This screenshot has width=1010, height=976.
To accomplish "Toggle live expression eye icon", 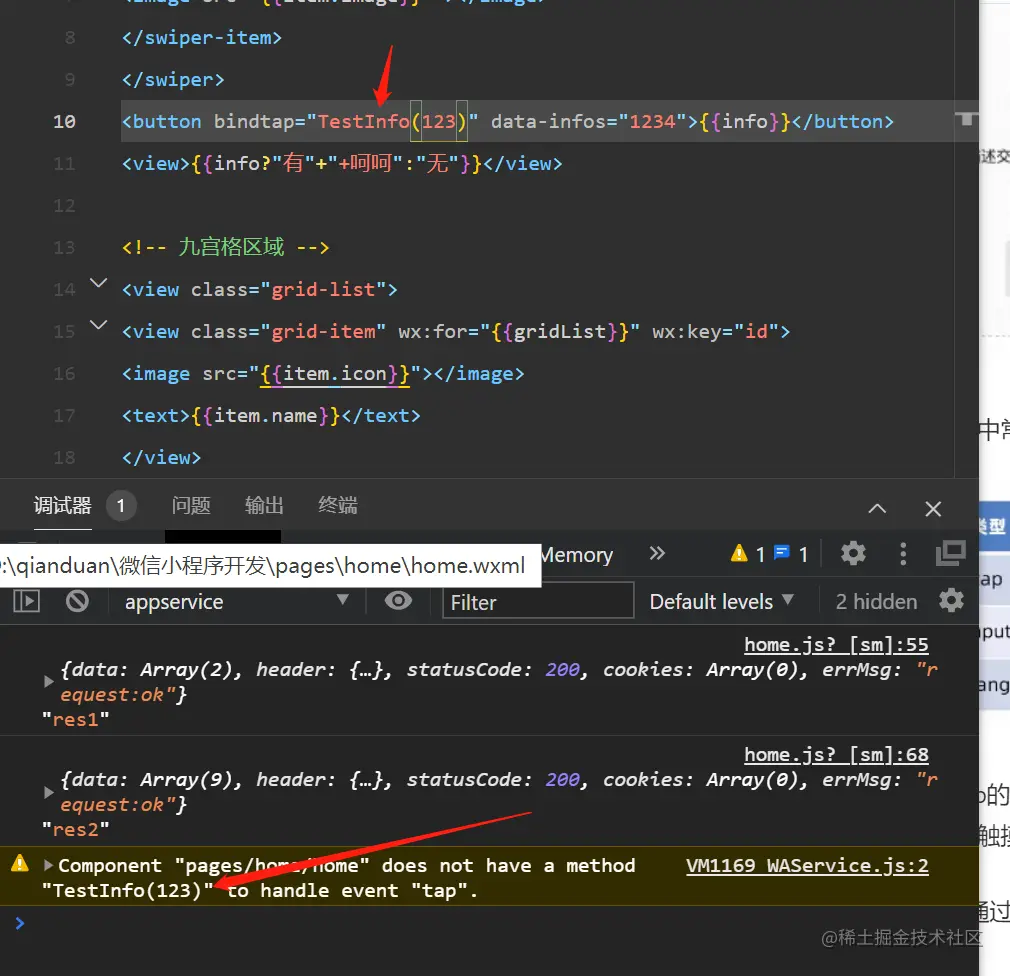I will (x=398, y=601).
